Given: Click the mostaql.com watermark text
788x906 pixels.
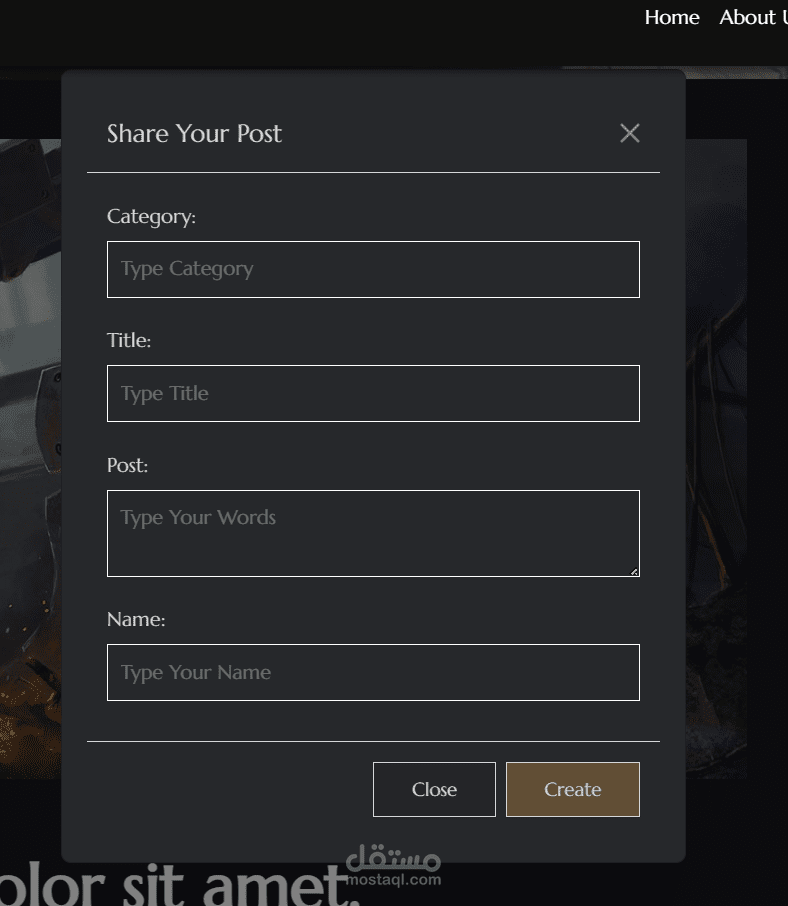Looking at the screenshot, I should [x=393, y=880].
